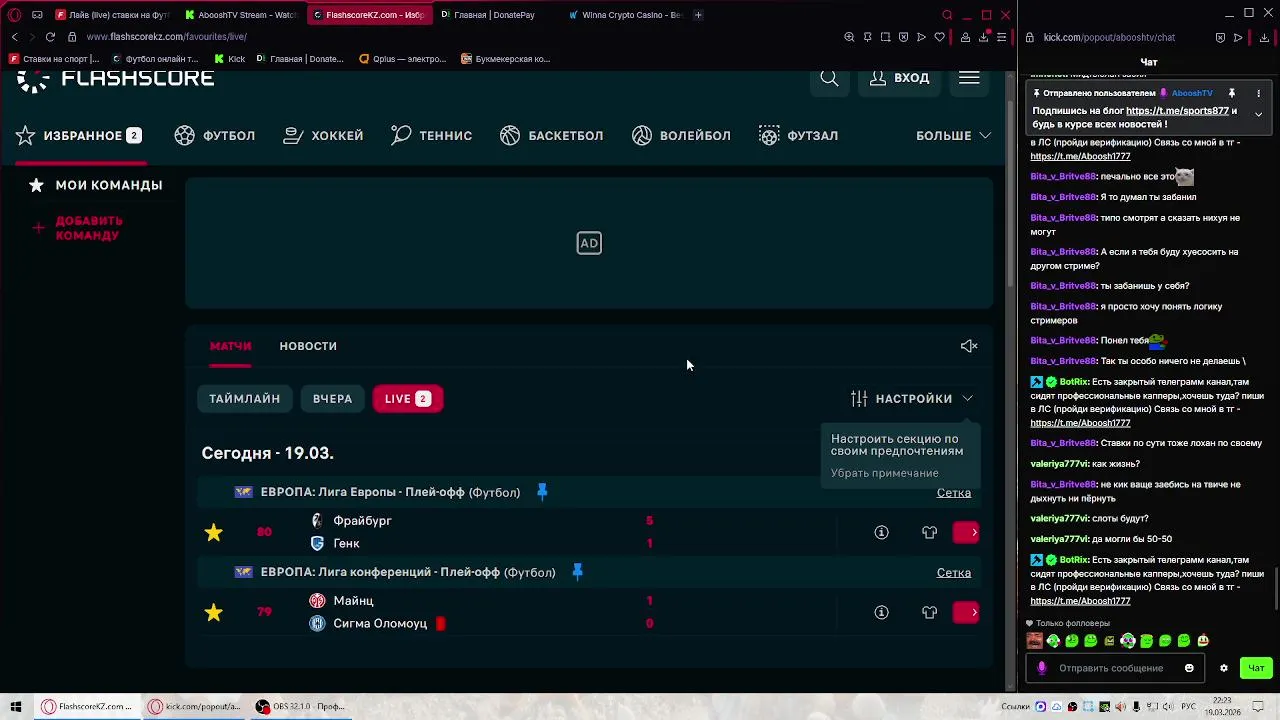The width and height of the screenshot is (1280, 720).
Task: Click the jersey icon in Фрайбург row
Action: tap(929, 533)
